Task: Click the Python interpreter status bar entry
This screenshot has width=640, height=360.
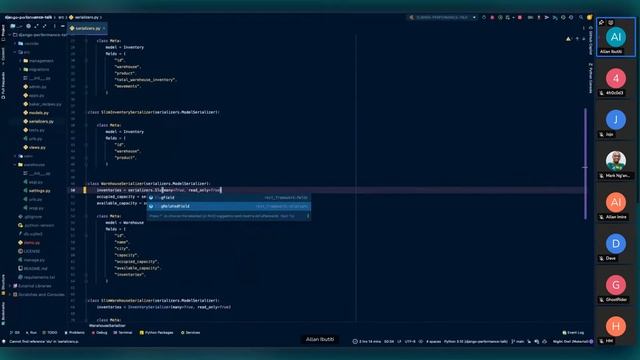Action: coord(476,342)
